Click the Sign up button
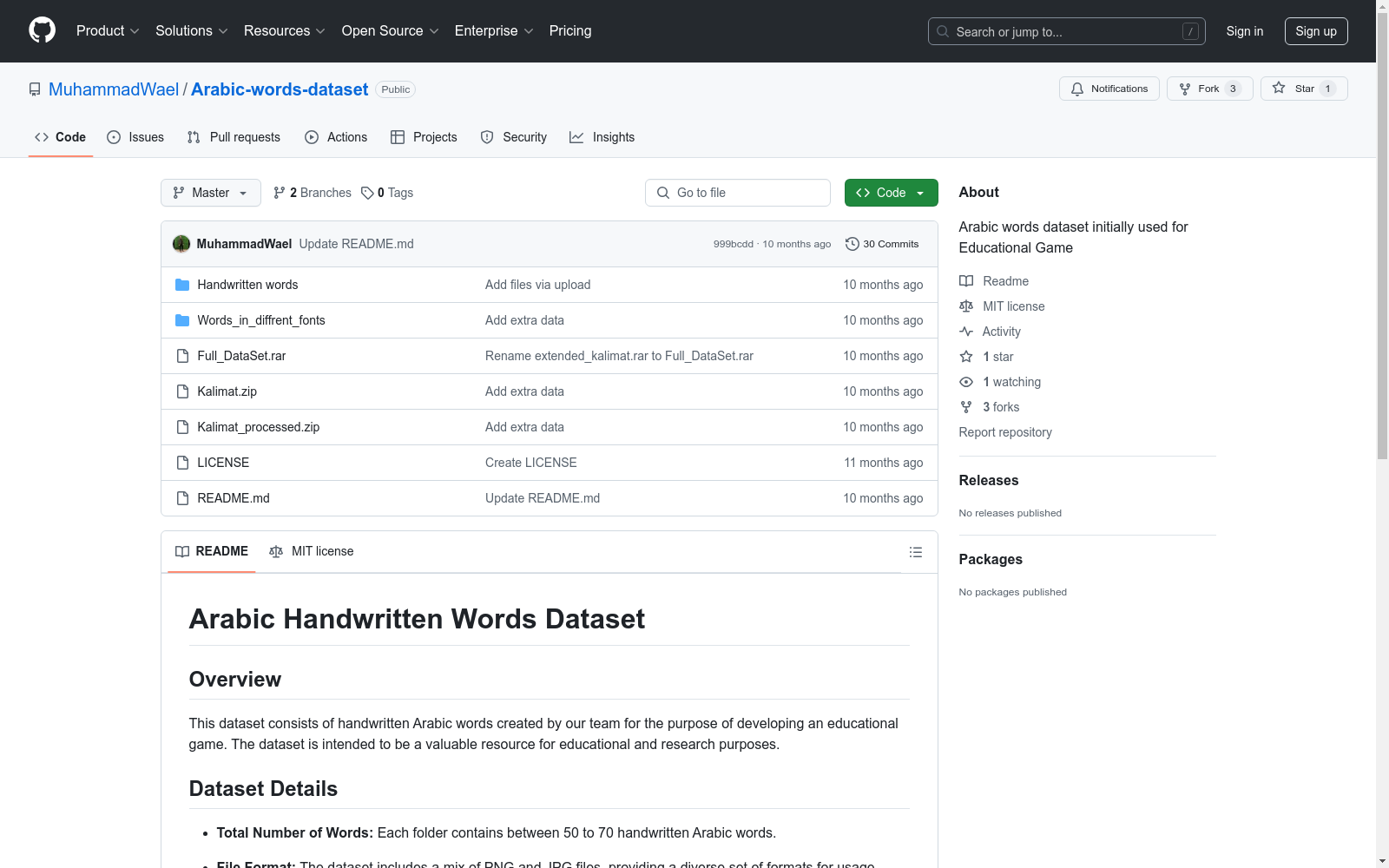This screenshot has width=1389, height=868. 1316,31
